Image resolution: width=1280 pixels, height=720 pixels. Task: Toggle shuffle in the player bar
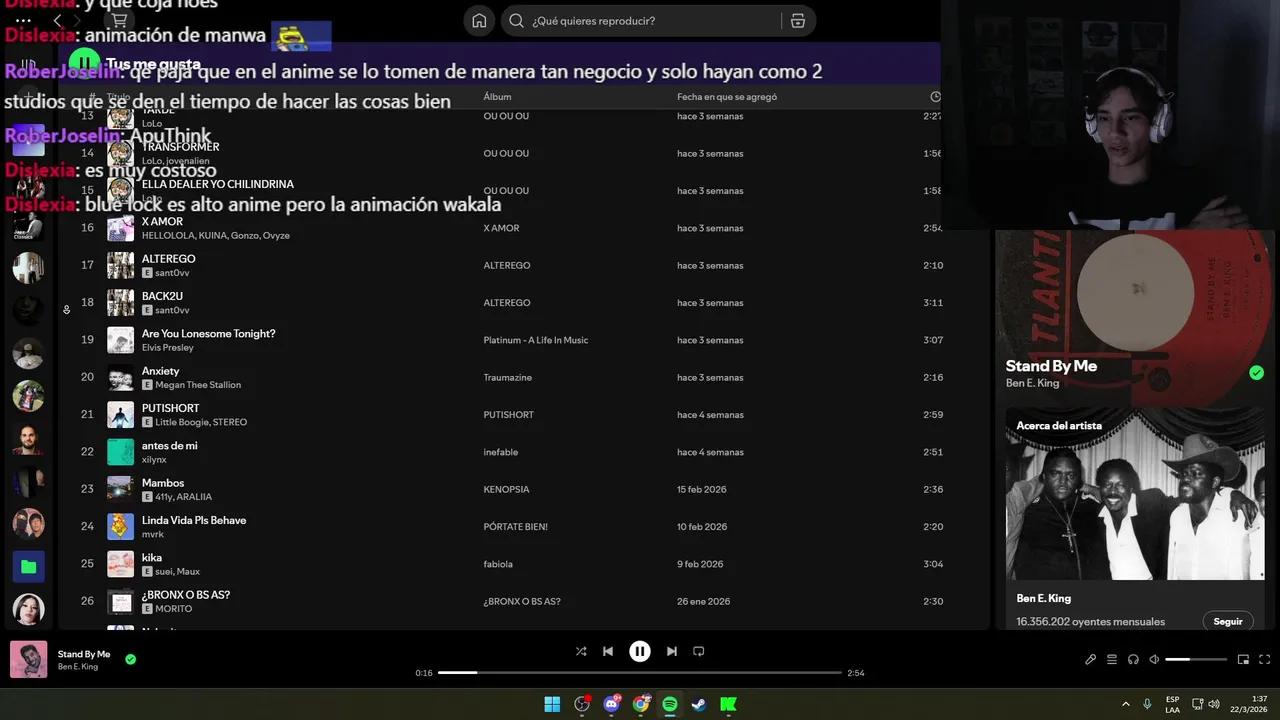(x=581, y=651)
